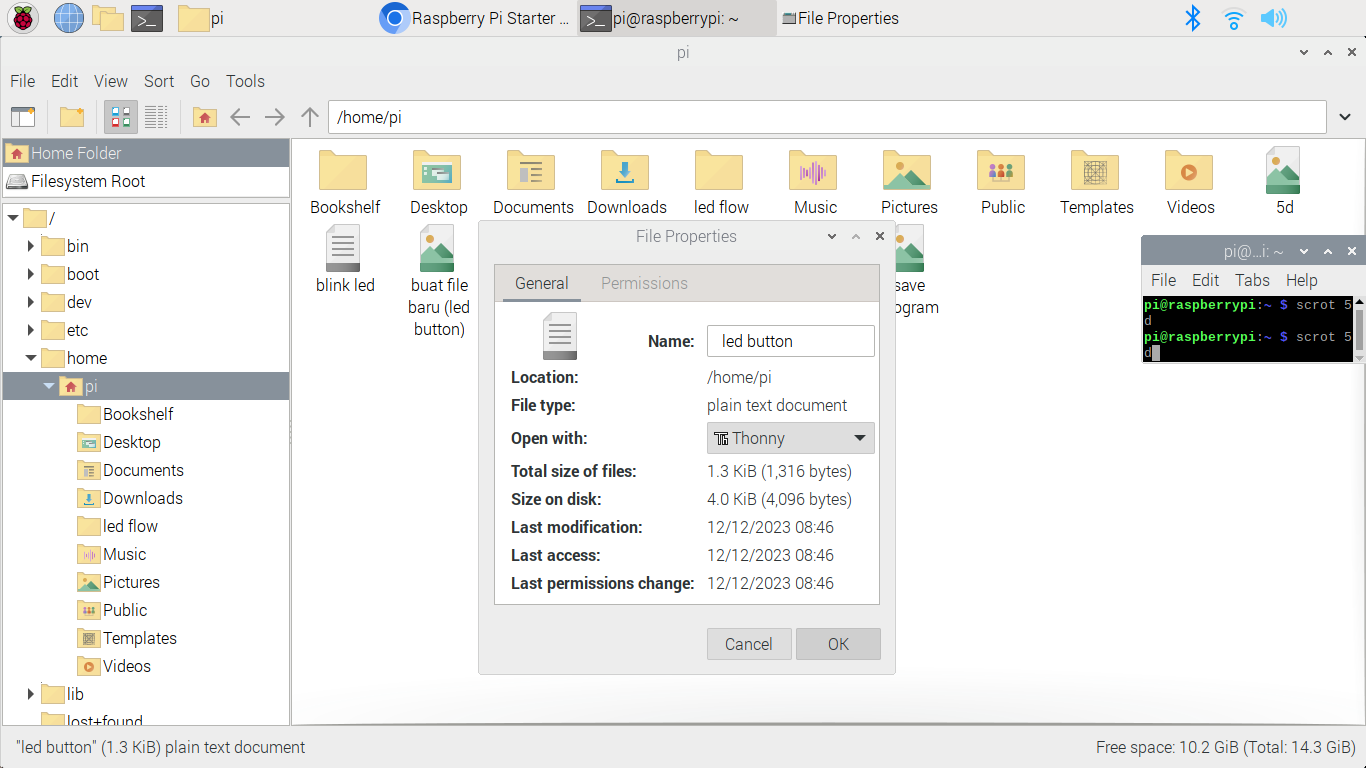Viewport: 1366px width, 768px height.
Task: Switch to detailed list view
Action: point(156,117)
